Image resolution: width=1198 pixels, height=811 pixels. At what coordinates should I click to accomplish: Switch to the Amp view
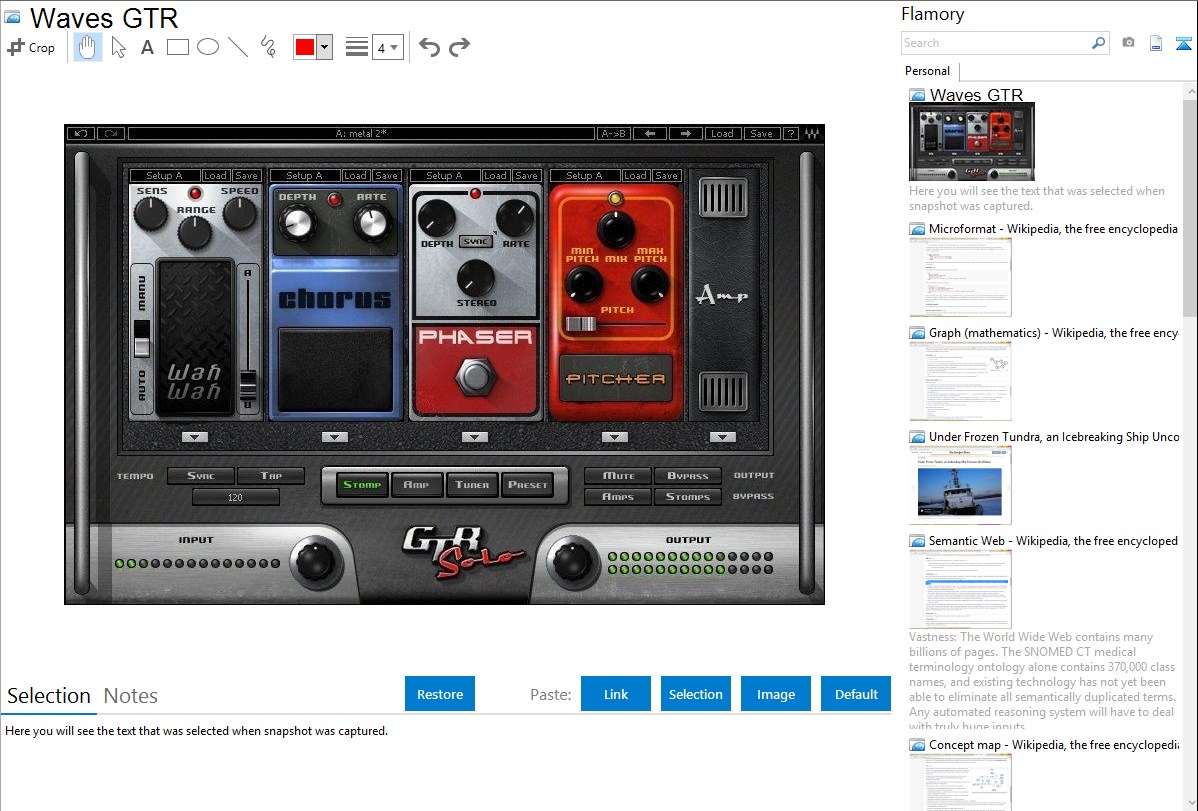(416, 485)
